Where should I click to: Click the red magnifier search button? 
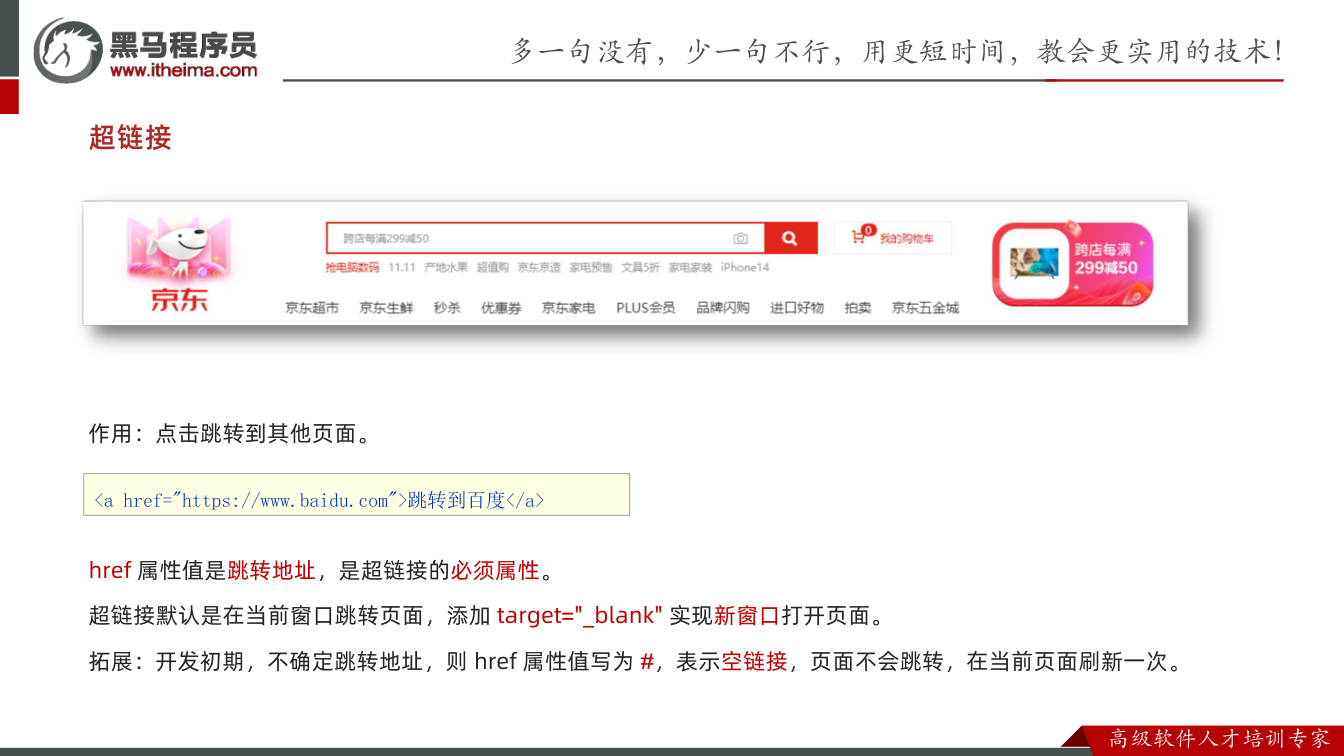point(790,238)
